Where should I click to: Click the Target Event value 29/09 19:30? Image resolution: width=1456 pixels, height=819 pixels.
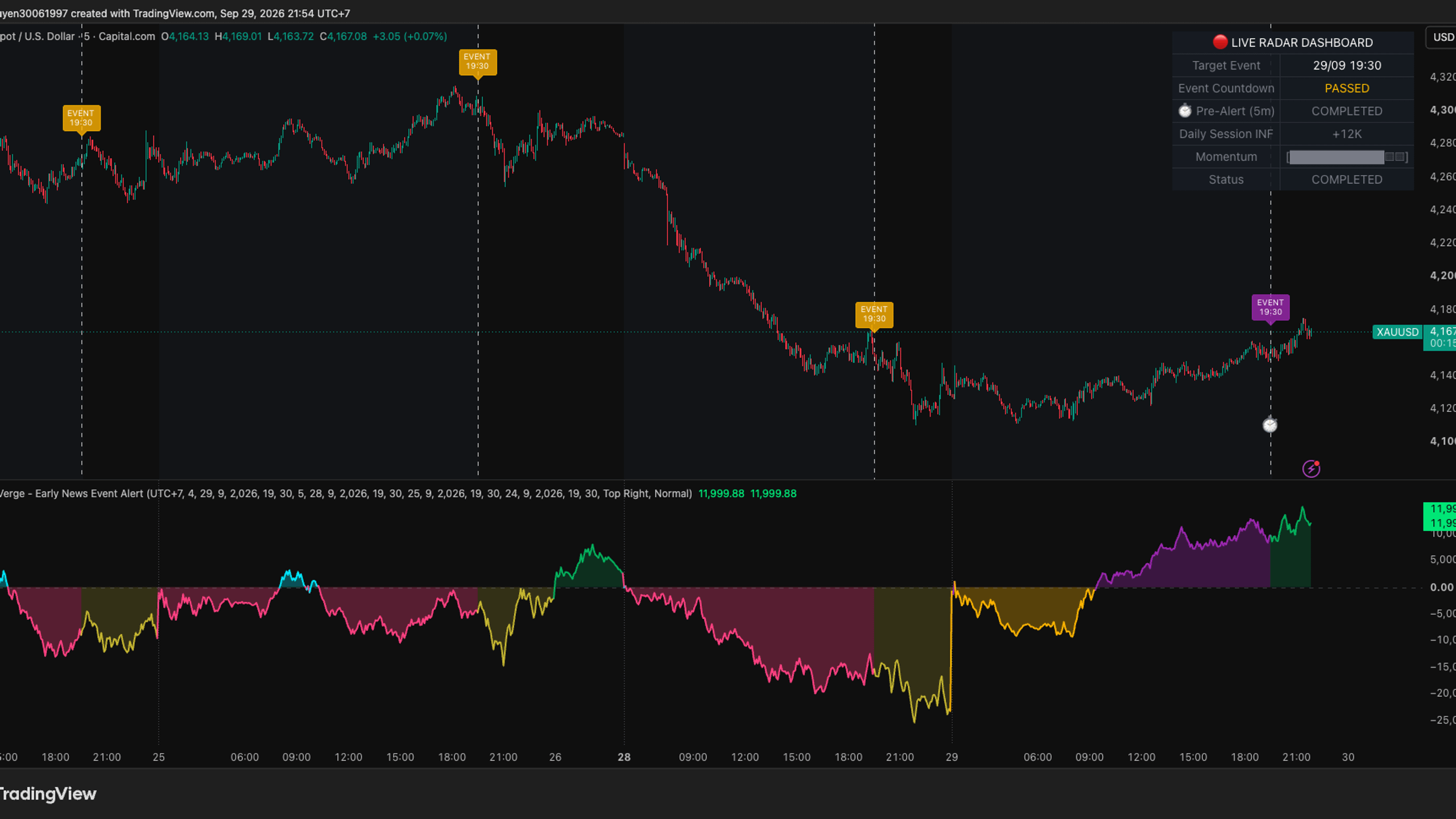pyautogui.click(x=1347, y=65)
